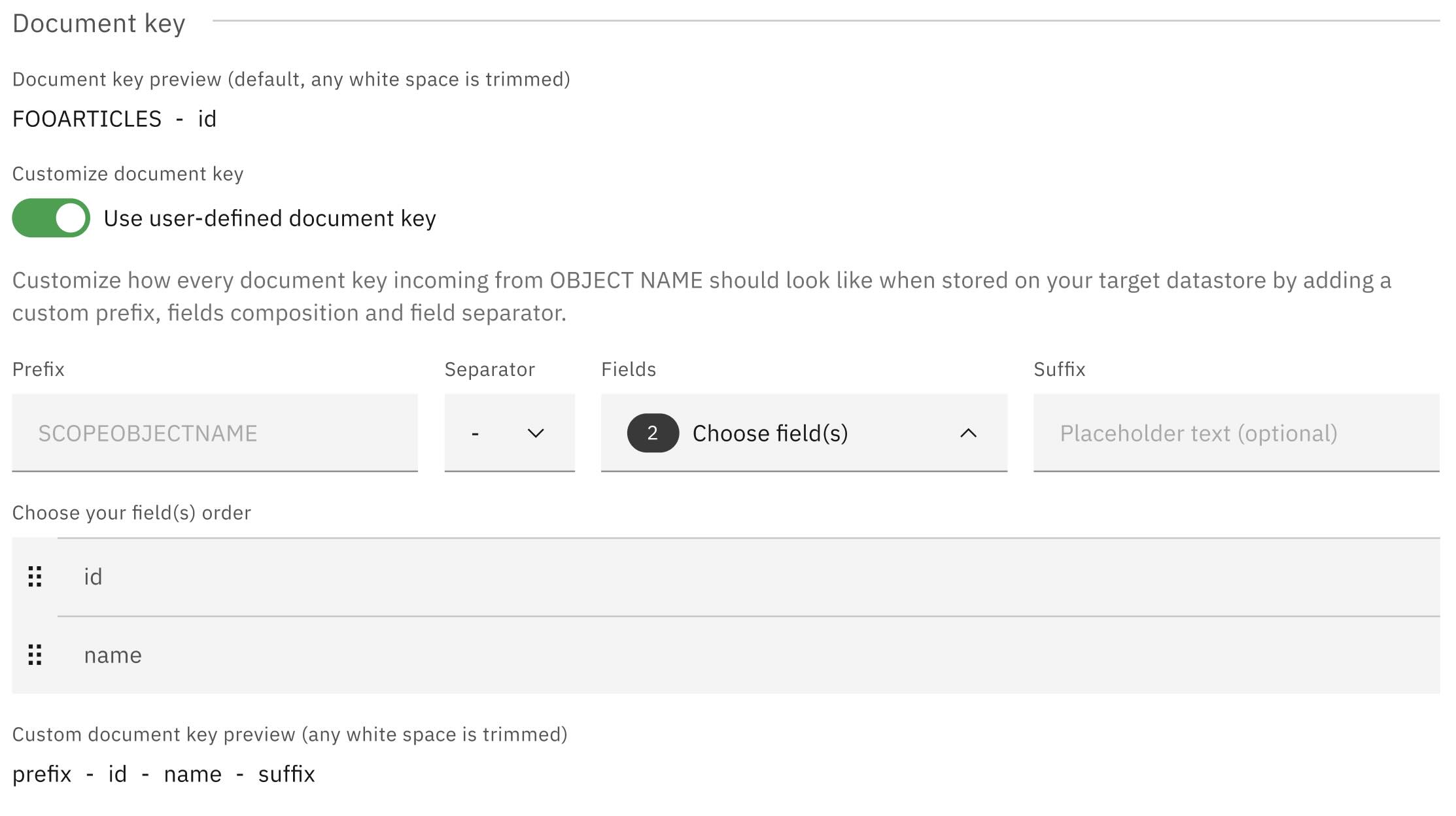This screenshot has width=1456, height=816.
Task: Disable the user-defined document key toggle
Action: (51, 218)
